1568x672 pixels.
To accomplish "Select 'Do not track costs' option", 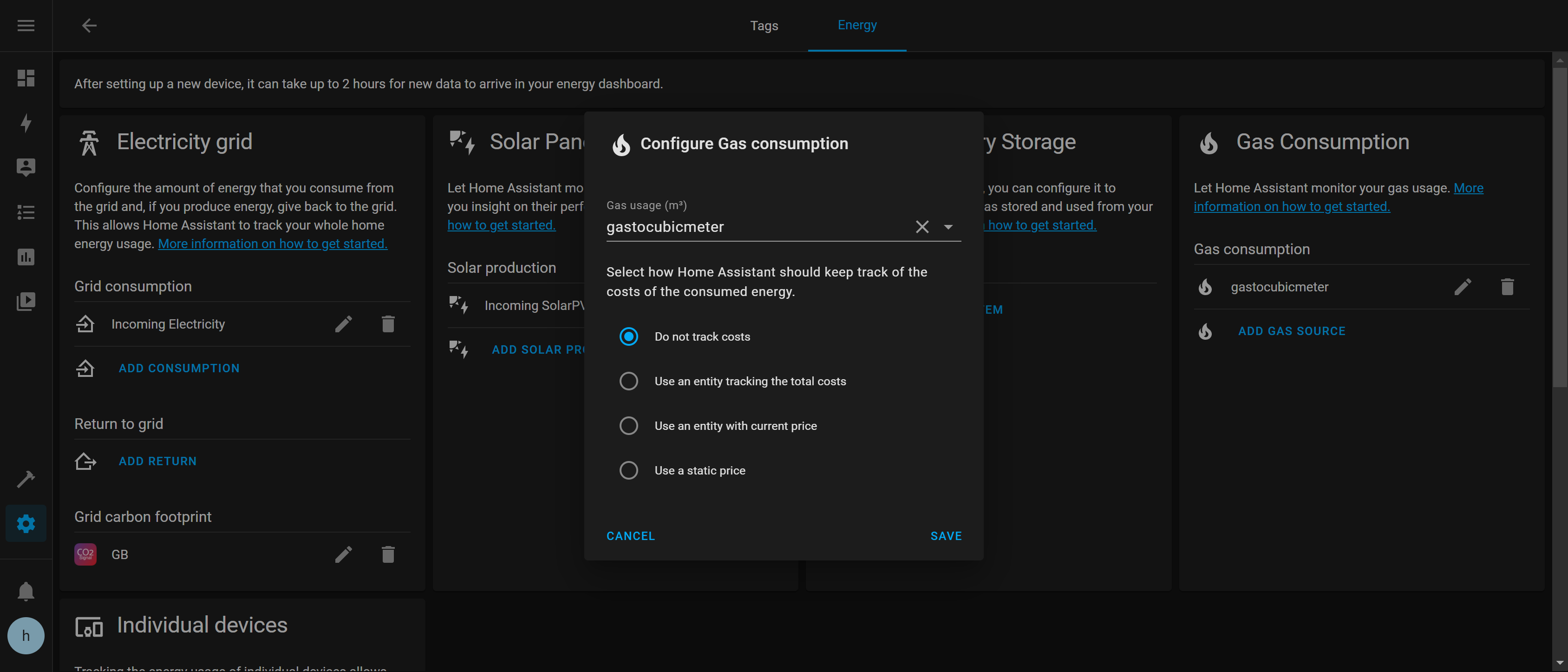I will point(629,336).
